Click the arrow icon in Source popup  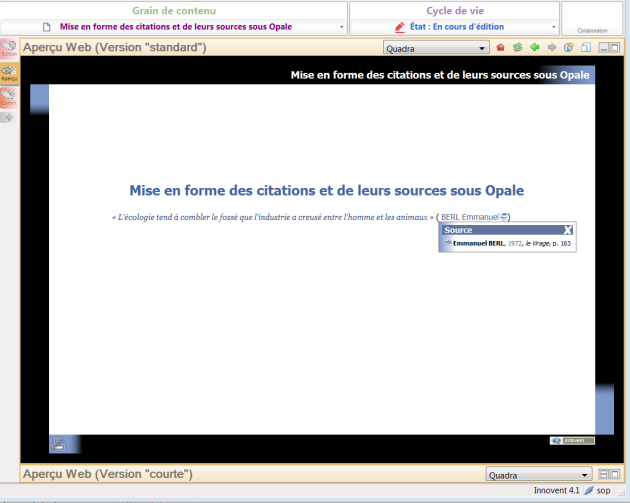448,243
